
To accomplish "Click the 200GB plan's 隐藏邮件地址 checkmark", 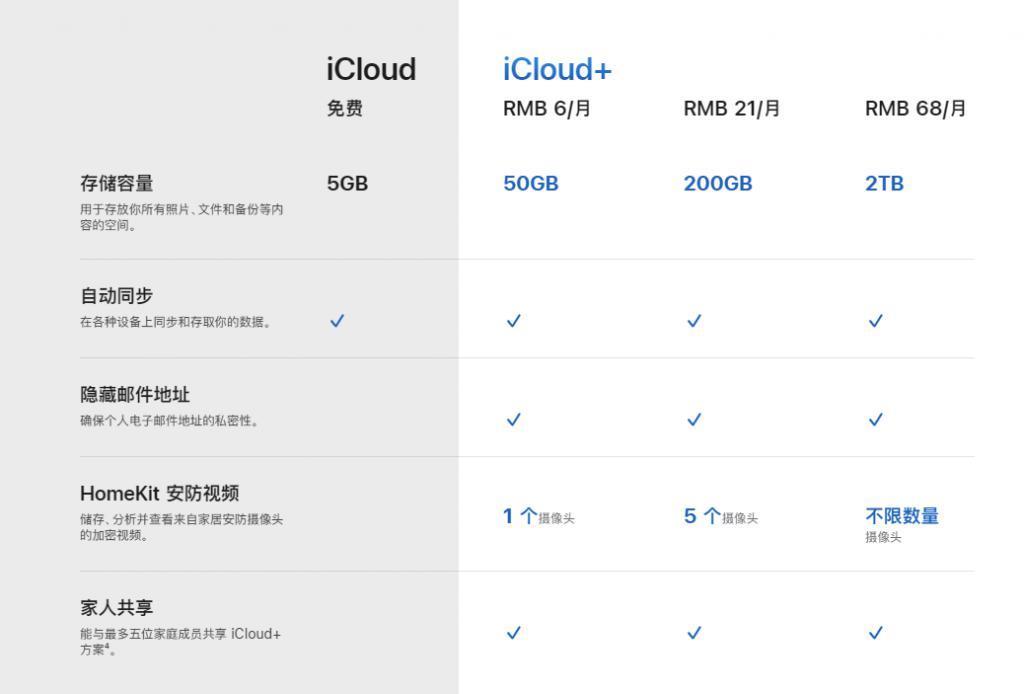I will coord(694,420).
